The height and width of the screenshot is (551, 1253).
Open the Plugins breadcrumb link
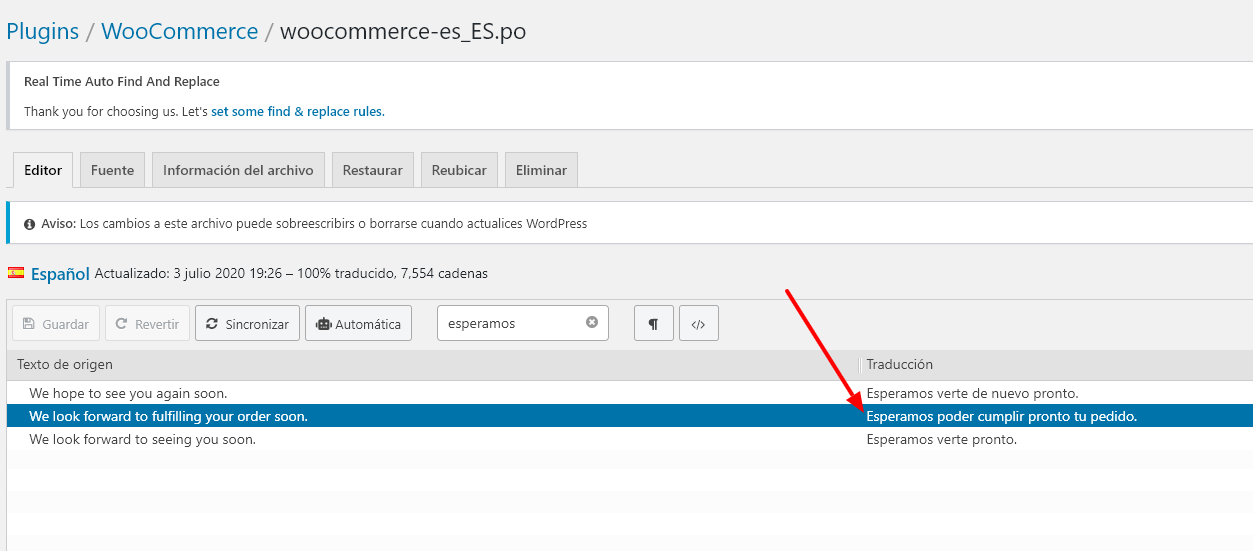tap(42, 31)
